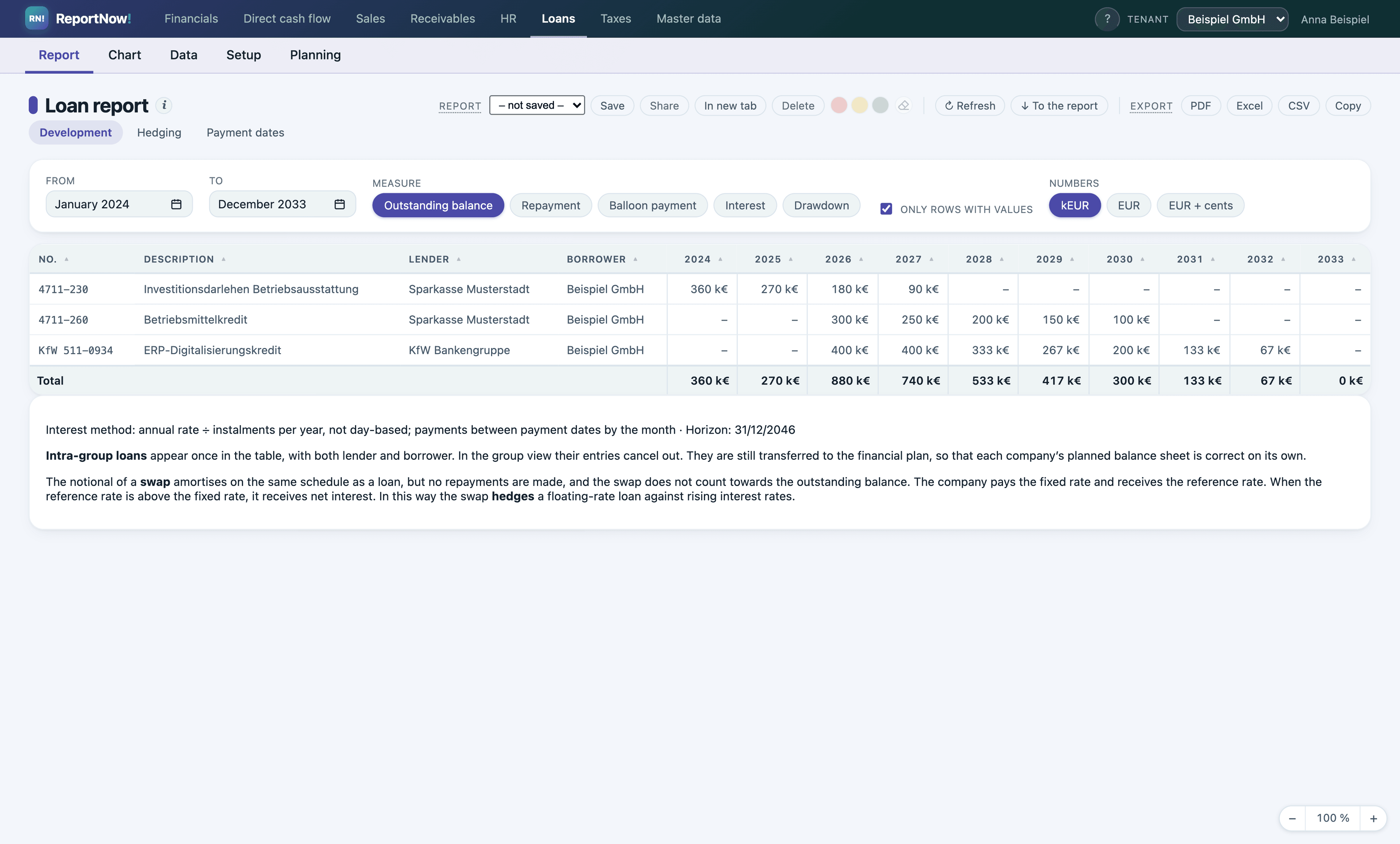The image size is (1400, 844).
Task: Click the eraser clear-color icon
Action: 903,105
